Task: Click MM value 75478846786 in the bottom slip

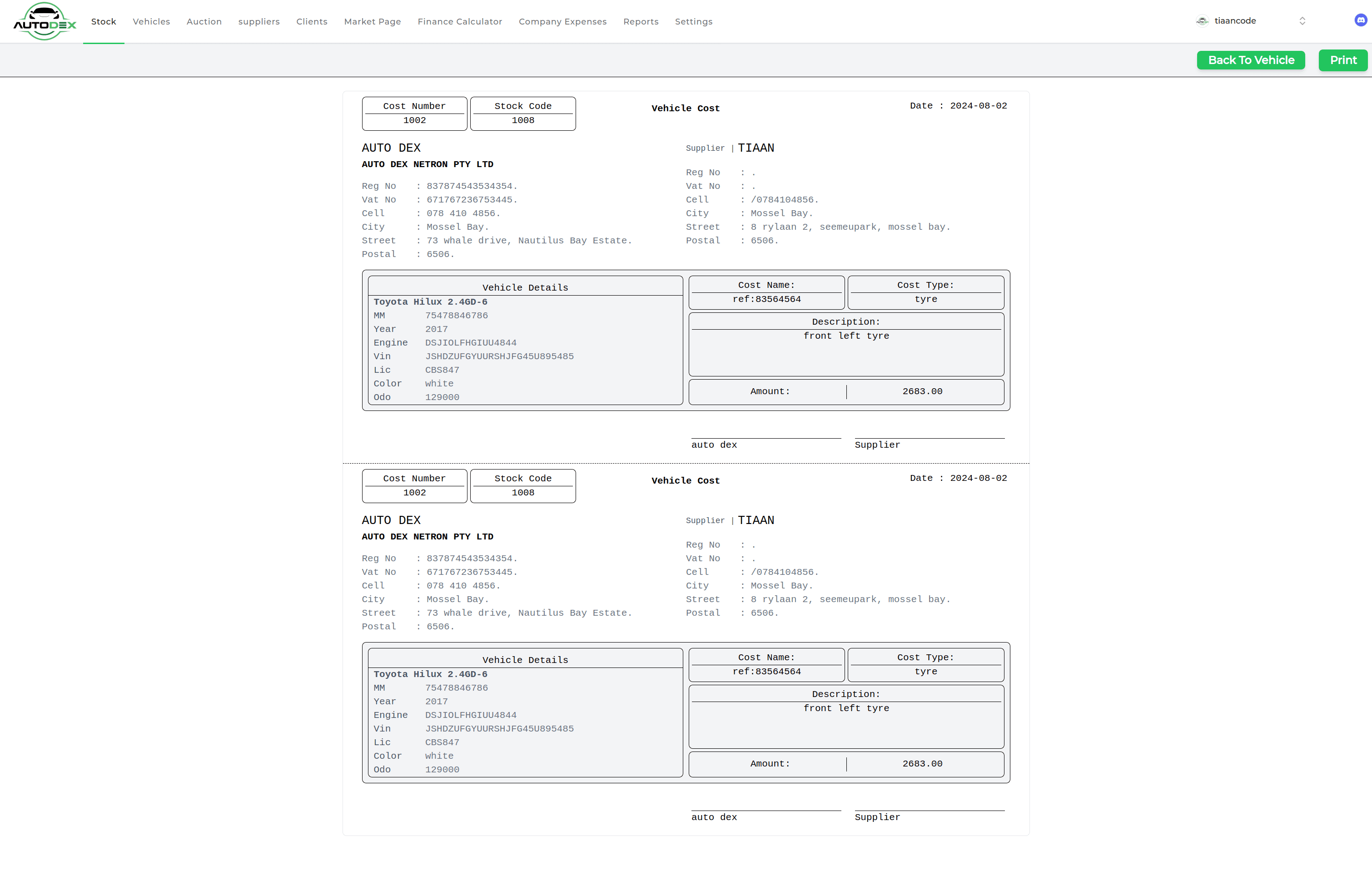Action: pyautogui.click(x=457, y=688)
